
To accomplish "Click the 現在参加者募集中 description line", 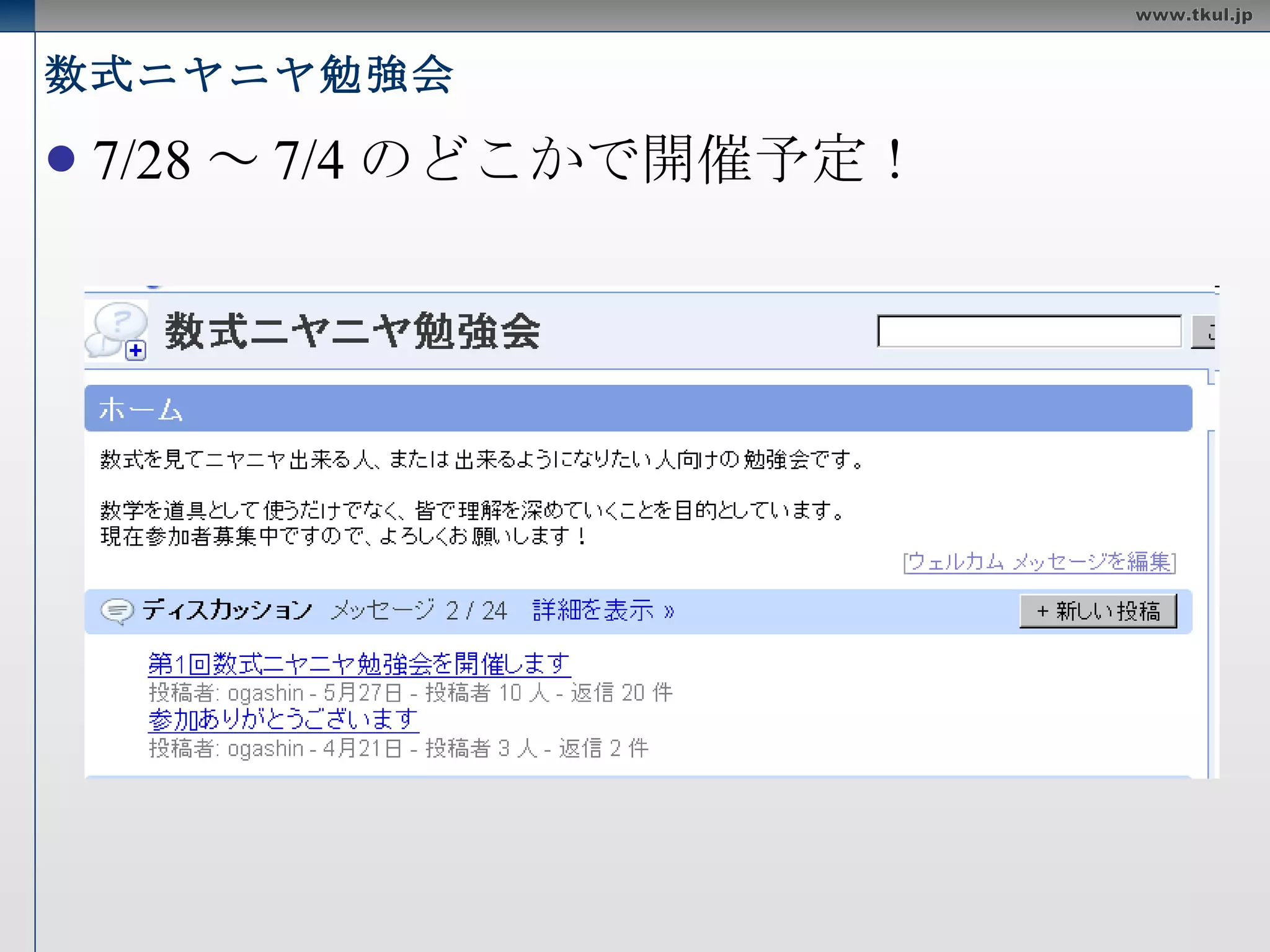I will pyautogui.click(x=344, y=536).
